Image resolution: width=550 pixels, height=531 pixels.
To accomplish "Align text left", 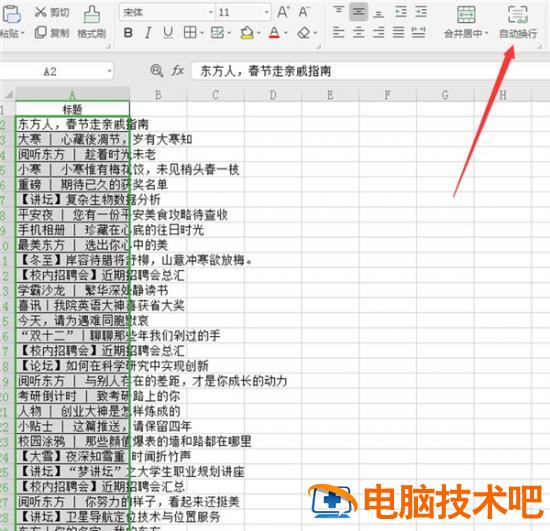I will pos(338,33).
